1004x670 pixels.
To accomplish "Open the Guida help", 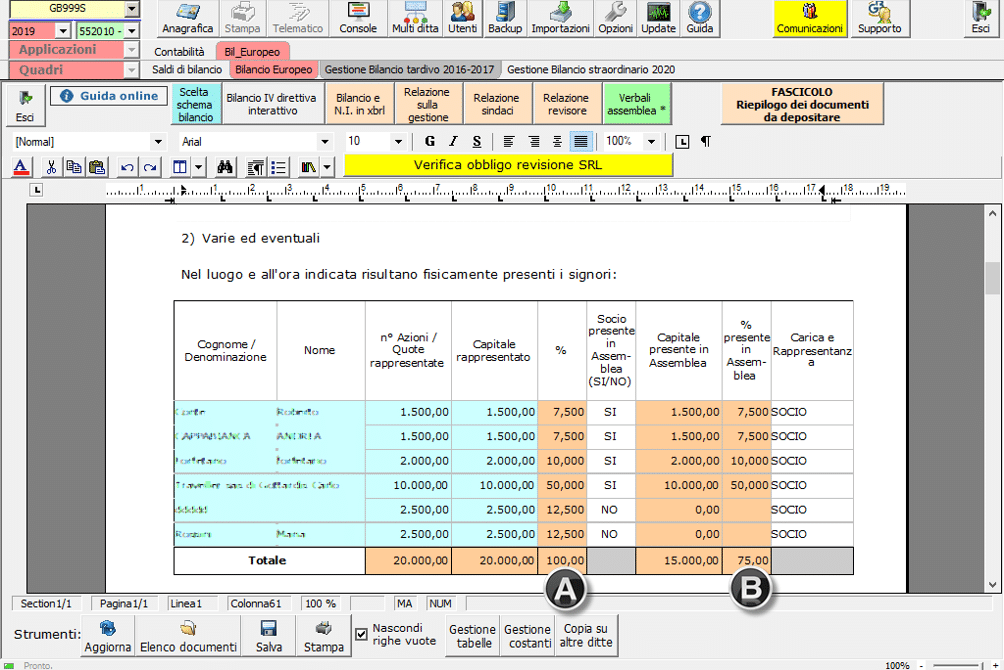I will click(699, 19).
